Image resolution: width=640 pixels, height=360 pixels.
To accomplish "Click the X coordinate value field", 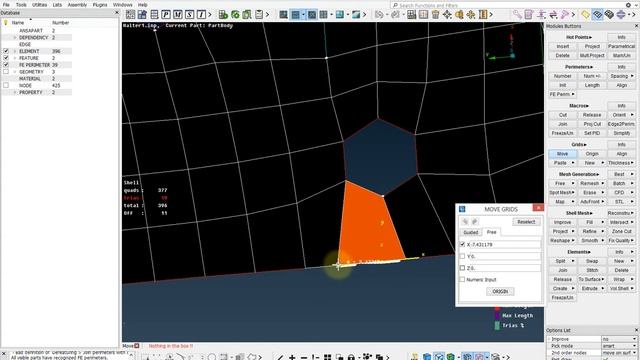I will click(503, 244).
